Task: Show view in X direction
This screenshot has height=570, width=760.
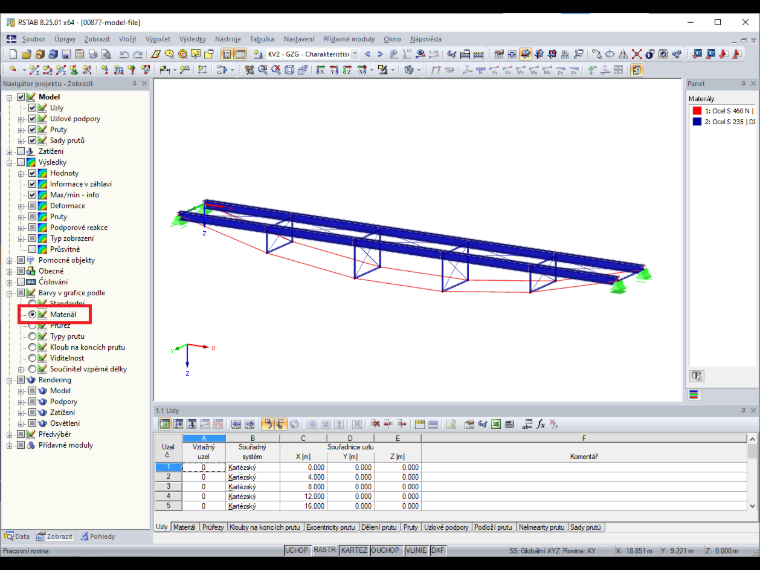Action: [x=320, y=70]
